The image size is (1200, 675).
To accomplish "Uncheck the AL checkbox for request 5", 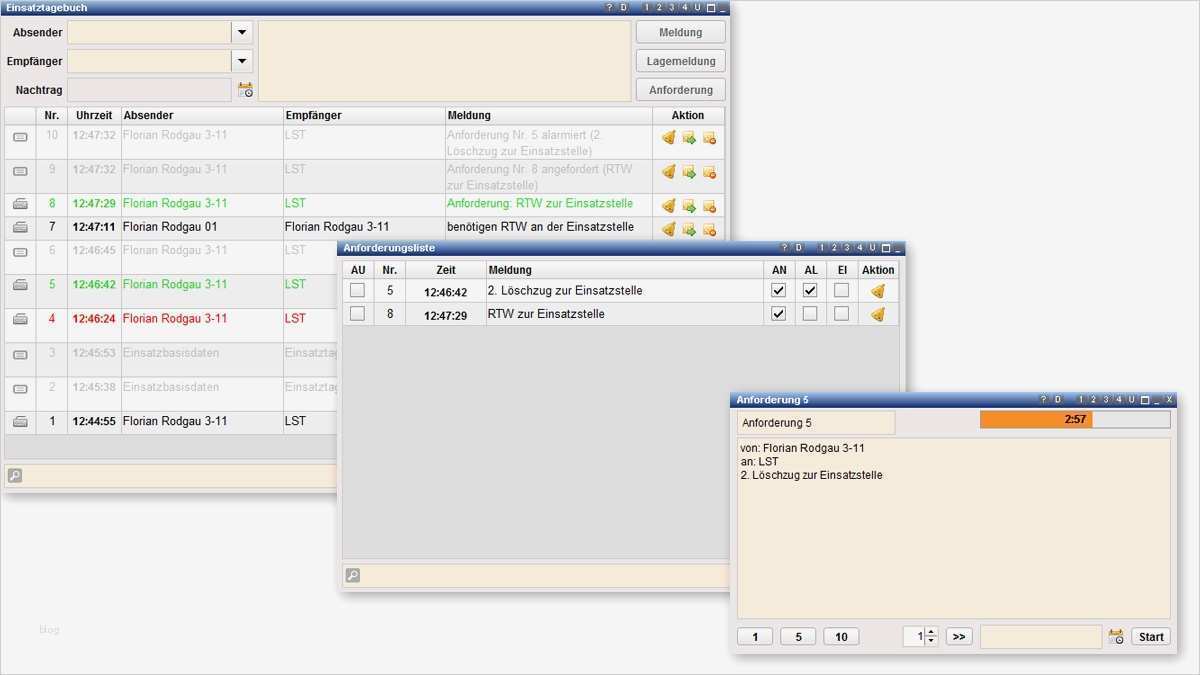I will [810, 290].
